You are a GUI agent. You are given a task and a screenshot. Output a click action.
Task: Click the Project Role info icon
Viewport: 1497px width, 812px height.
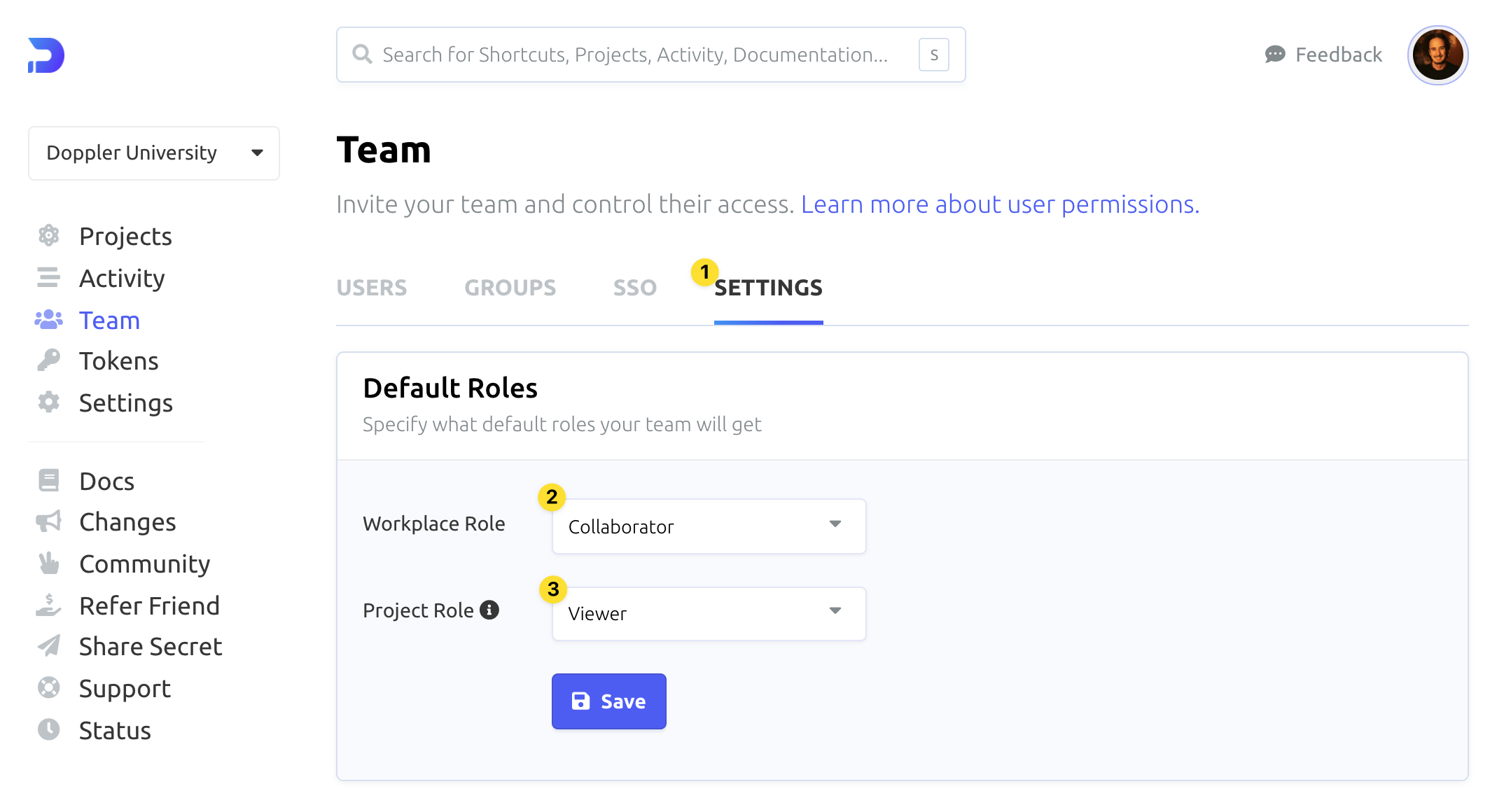pyautogui.click(x=489, y=610)
